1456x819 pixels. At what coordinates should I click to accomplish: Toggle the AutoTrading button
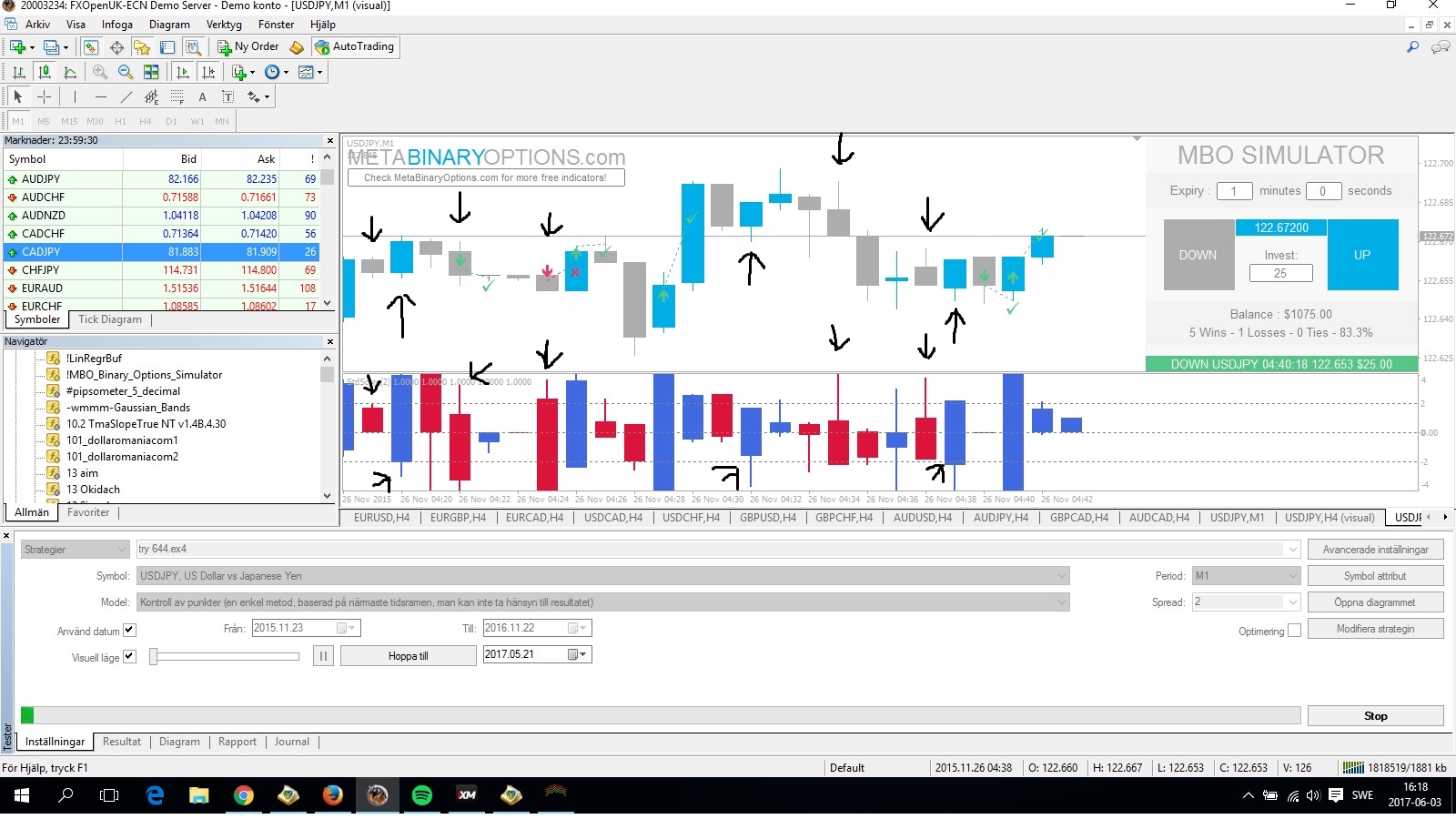(355, 46)
